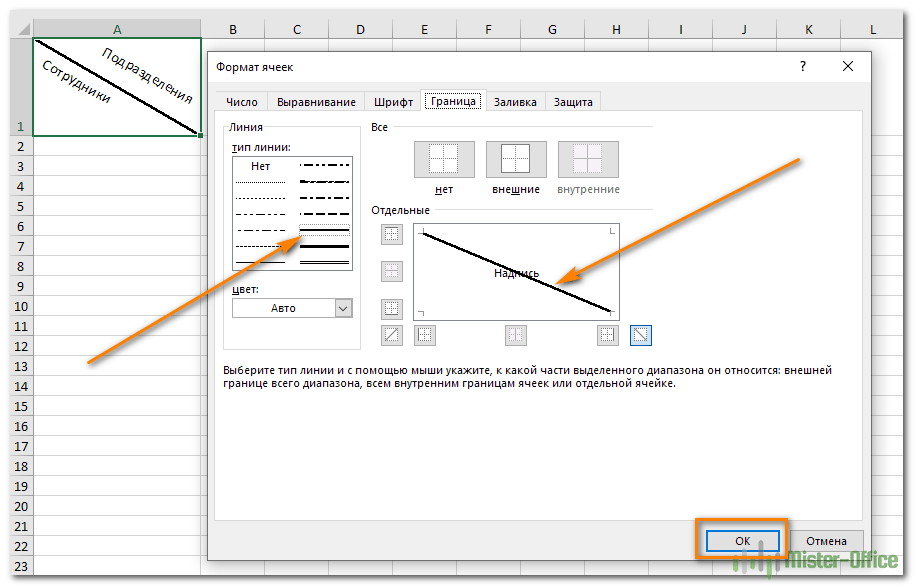Click the diagonal-up border button
914x586 pixels.
(x=392, y=336)
